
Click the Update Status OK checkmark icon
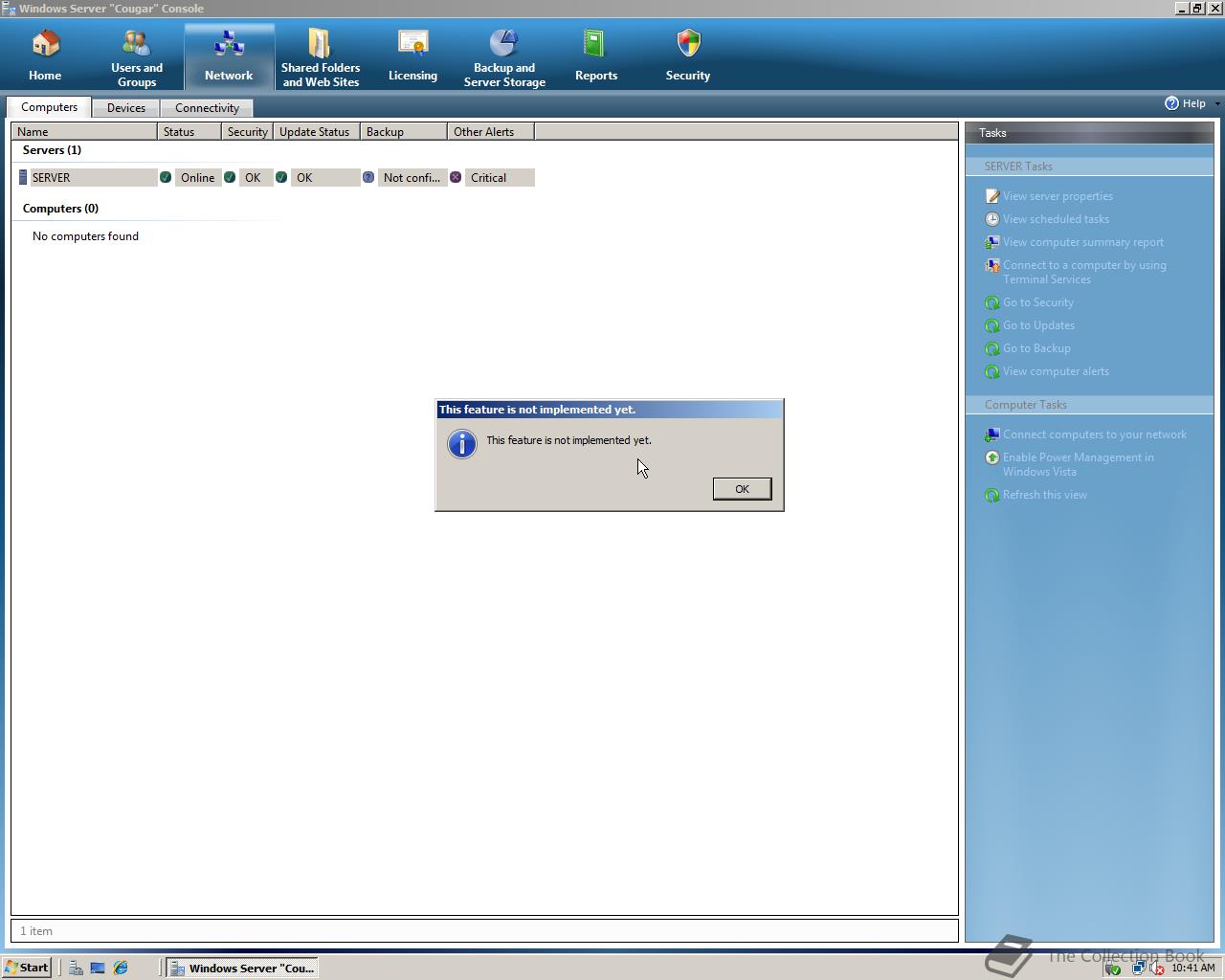[x=281, y=177]
